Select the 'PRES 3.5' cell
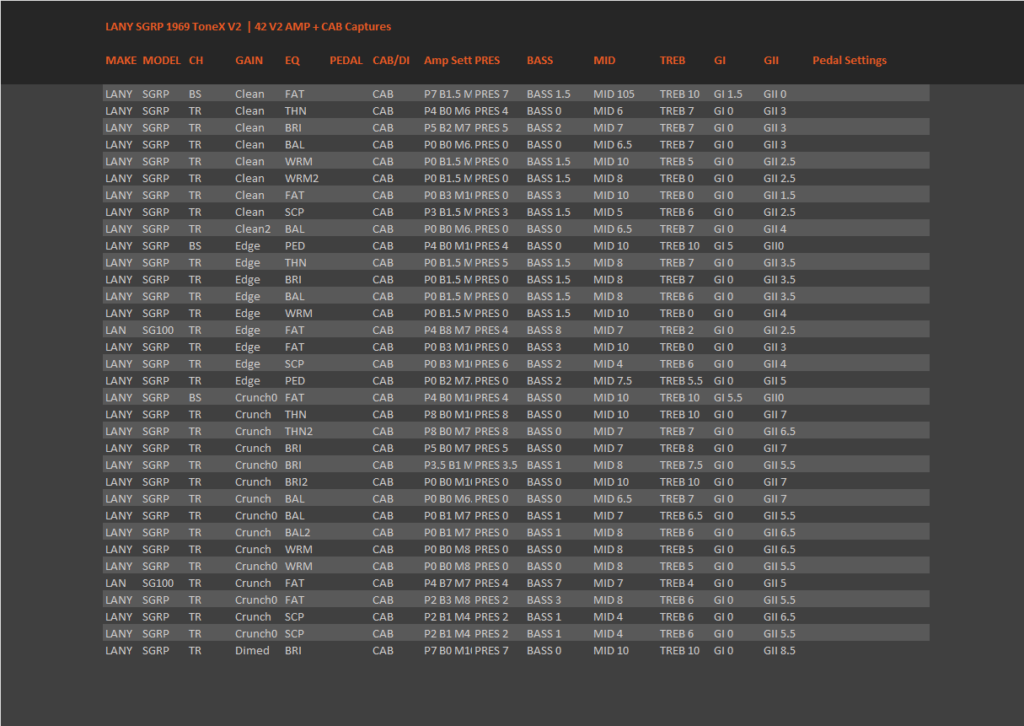1024x726 pixels. [x=496, y=465]
